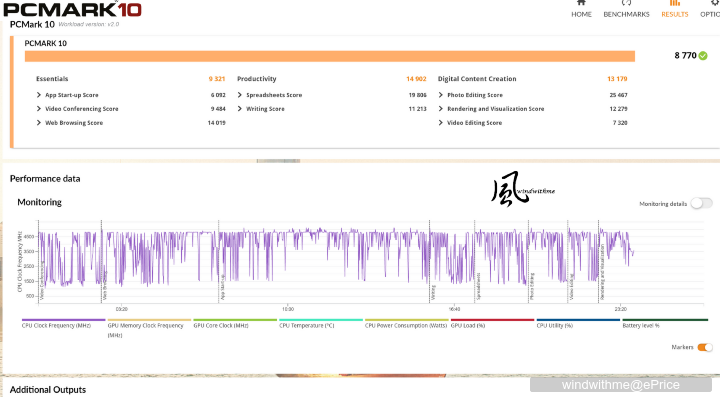Click the App Start-up marker in chart
The height and width of the screenshot is (397, 720).
point(222,287)
